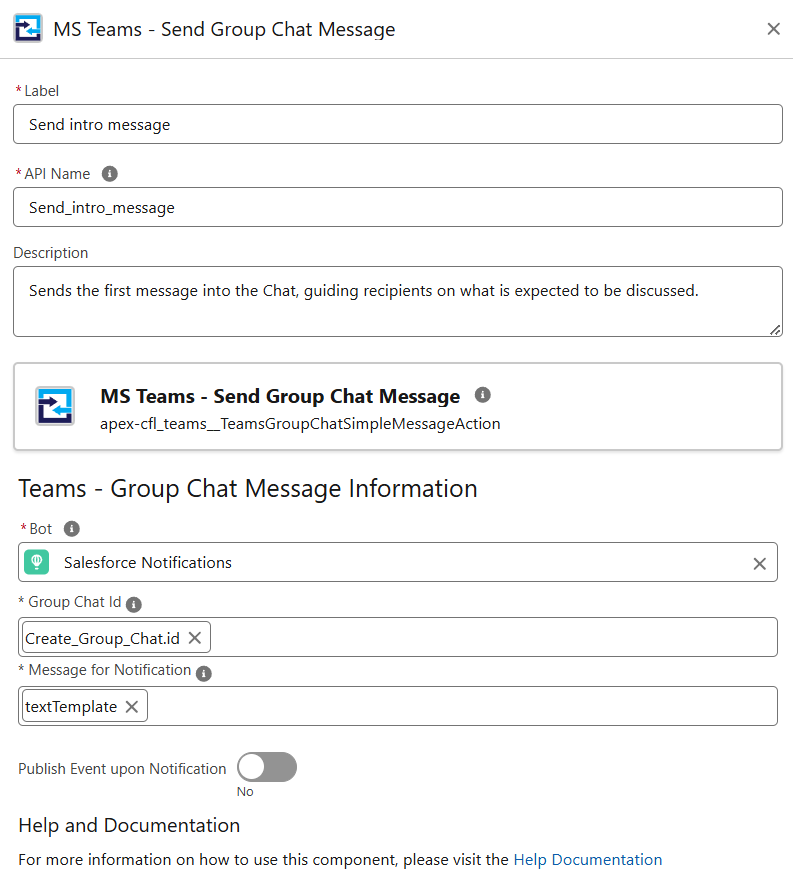The height and width of the screenshot is (880, 793).
Task: Grab the Description textarea resize handle
Action: (x=775, y=330)
